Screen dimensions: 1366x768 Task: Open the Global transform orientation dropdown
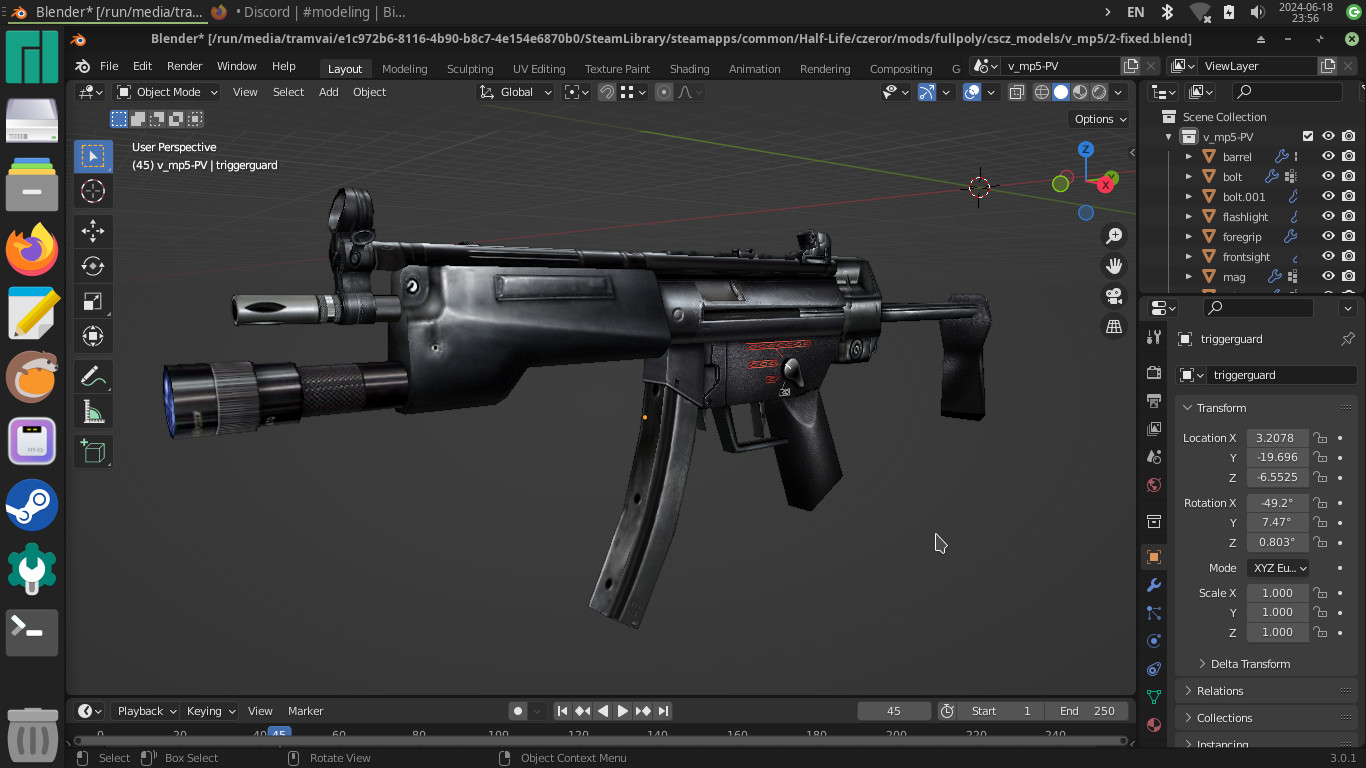[515, 91]
